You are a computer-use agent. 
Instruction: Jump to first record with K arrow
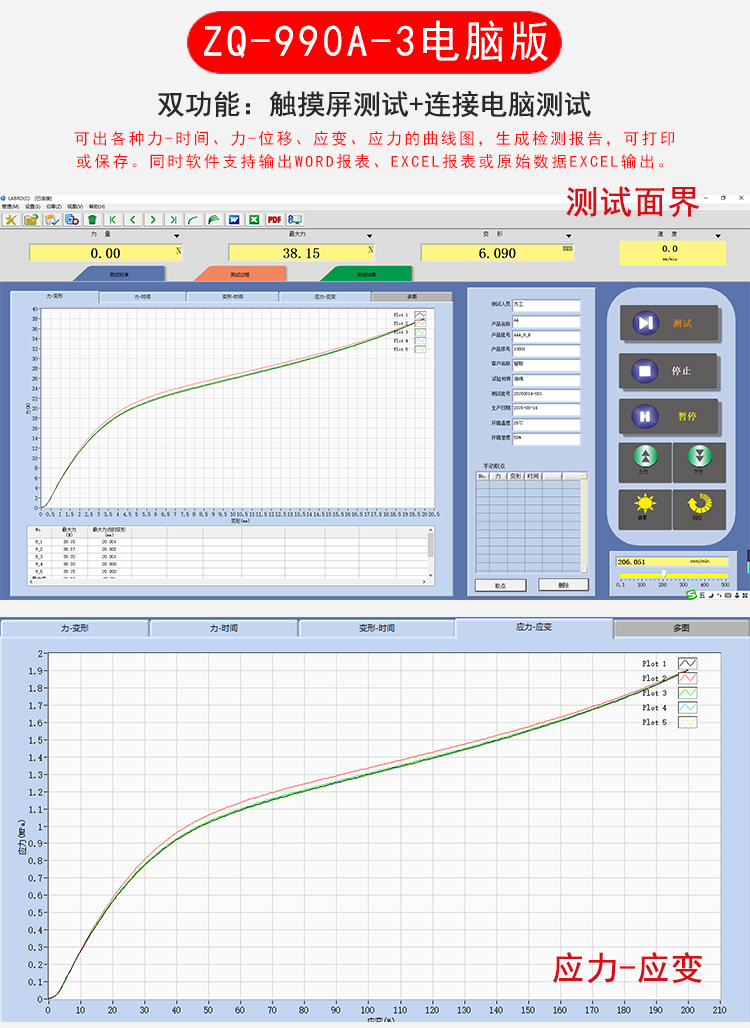click(x=112, y=219)
